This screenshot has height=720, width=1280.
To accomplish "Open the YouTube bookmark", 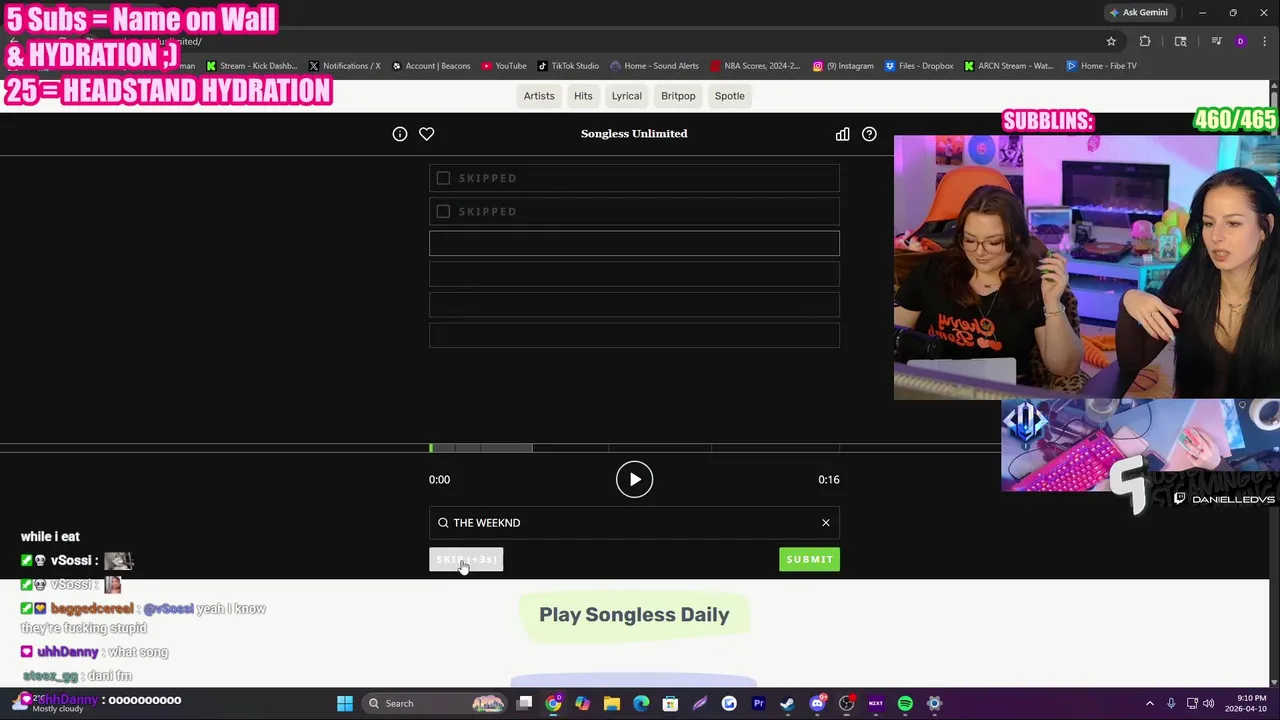I will [x=504, y=66].
